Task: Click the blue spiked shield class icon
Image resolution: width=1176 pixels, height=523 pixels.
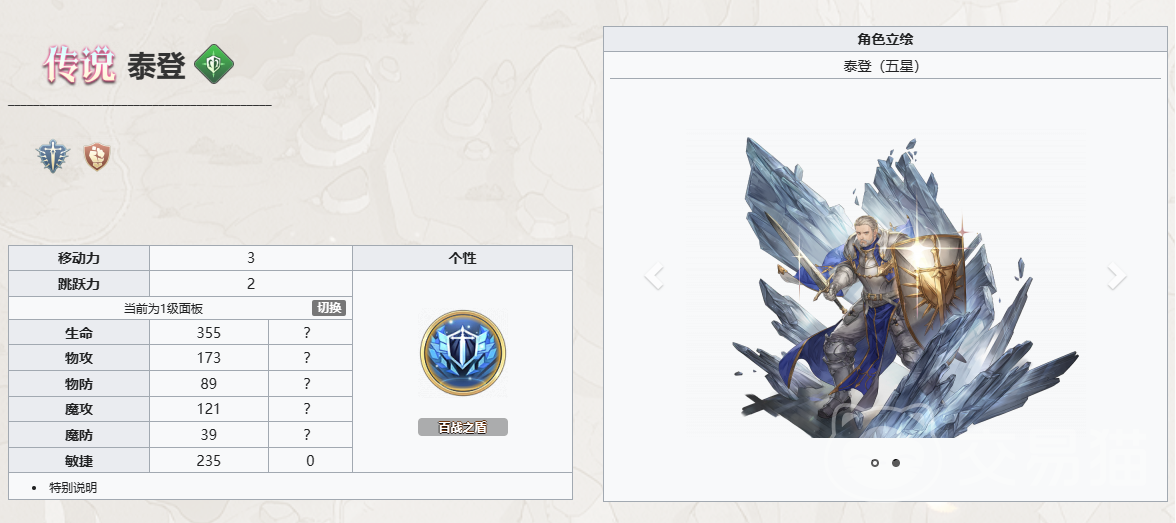Action: (53, 158)
